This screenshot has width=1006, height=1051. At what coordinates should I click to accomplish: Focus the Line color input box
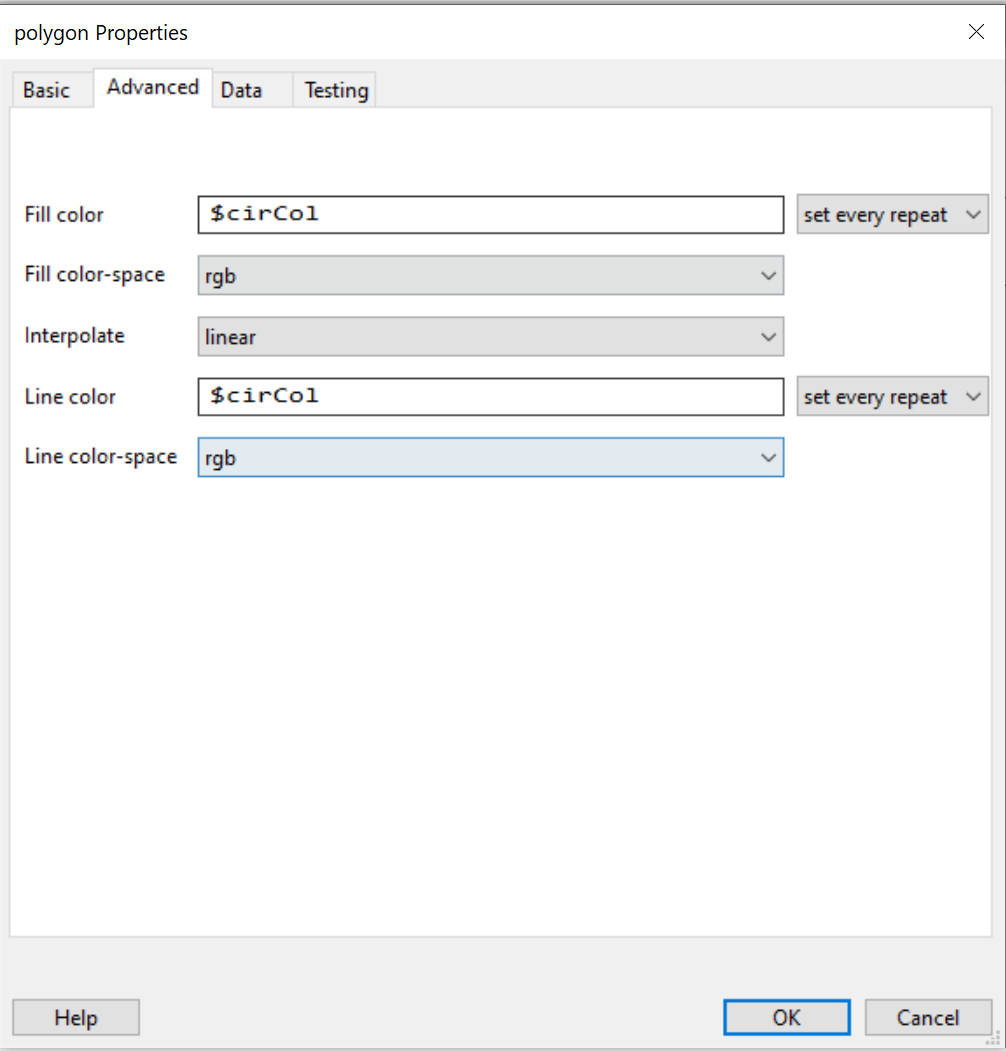click(x=490, y=396)
